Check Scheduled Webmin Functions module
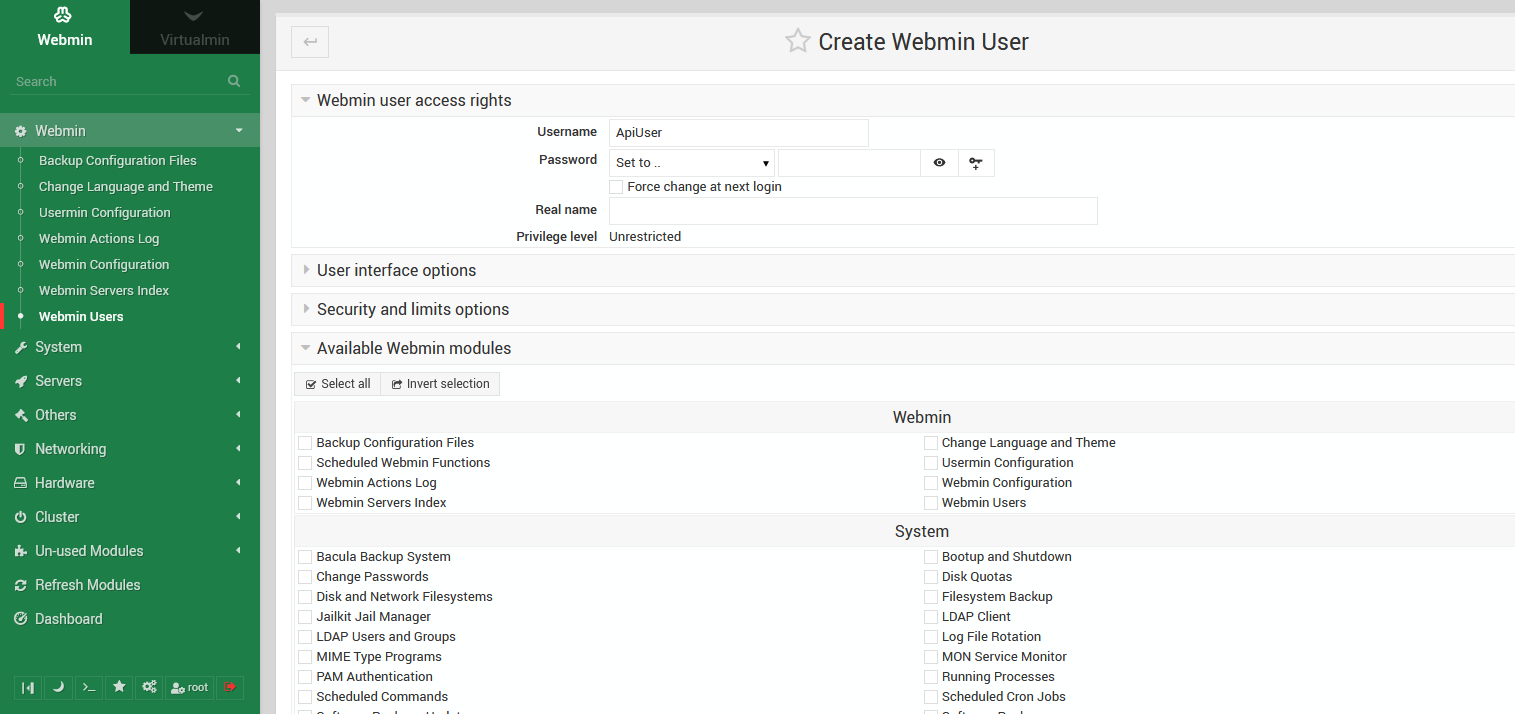 coord(305,463)
